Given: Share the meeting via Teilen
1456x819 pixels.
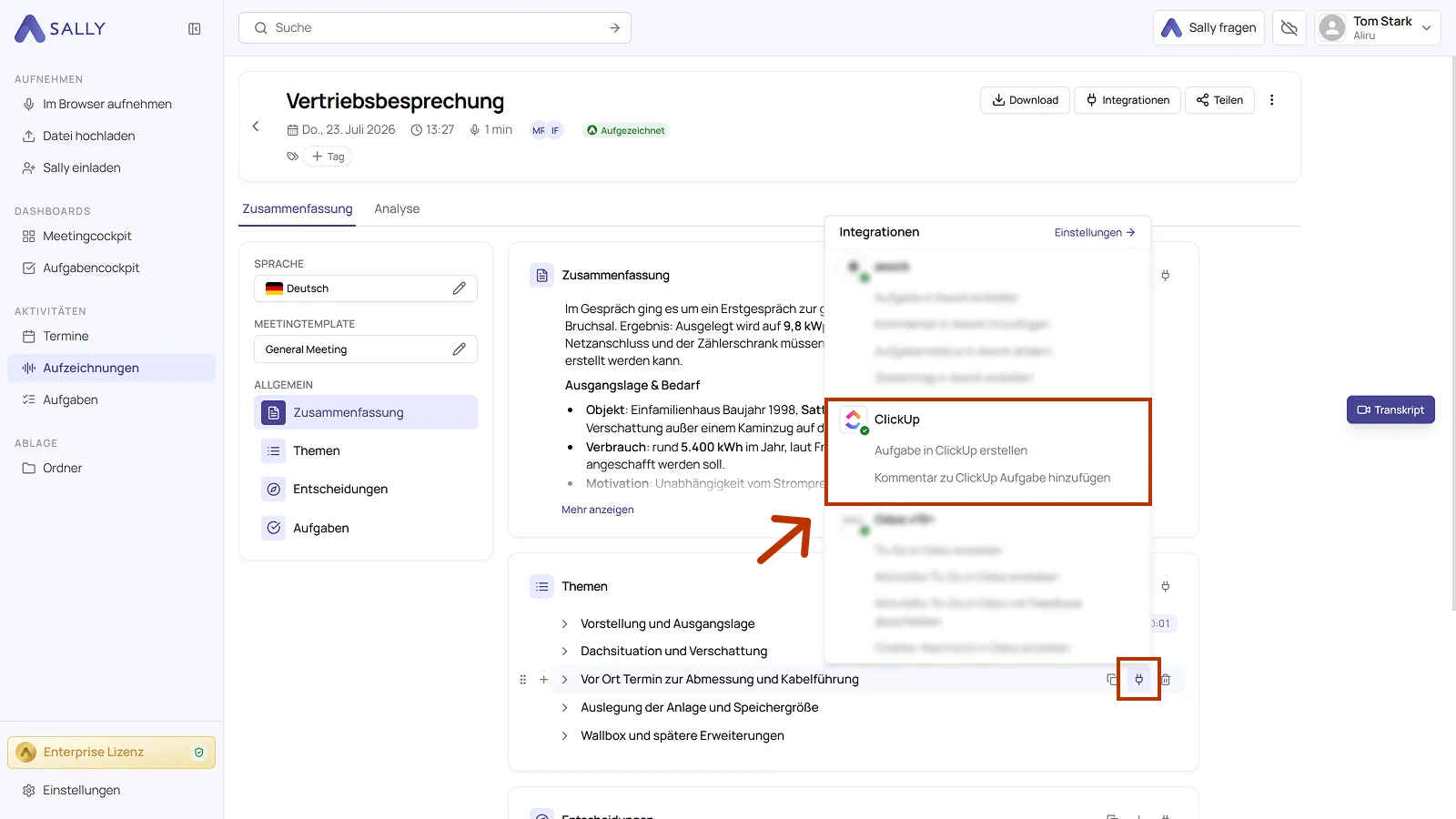Looking at the screenshot, I should point(1219,100).
